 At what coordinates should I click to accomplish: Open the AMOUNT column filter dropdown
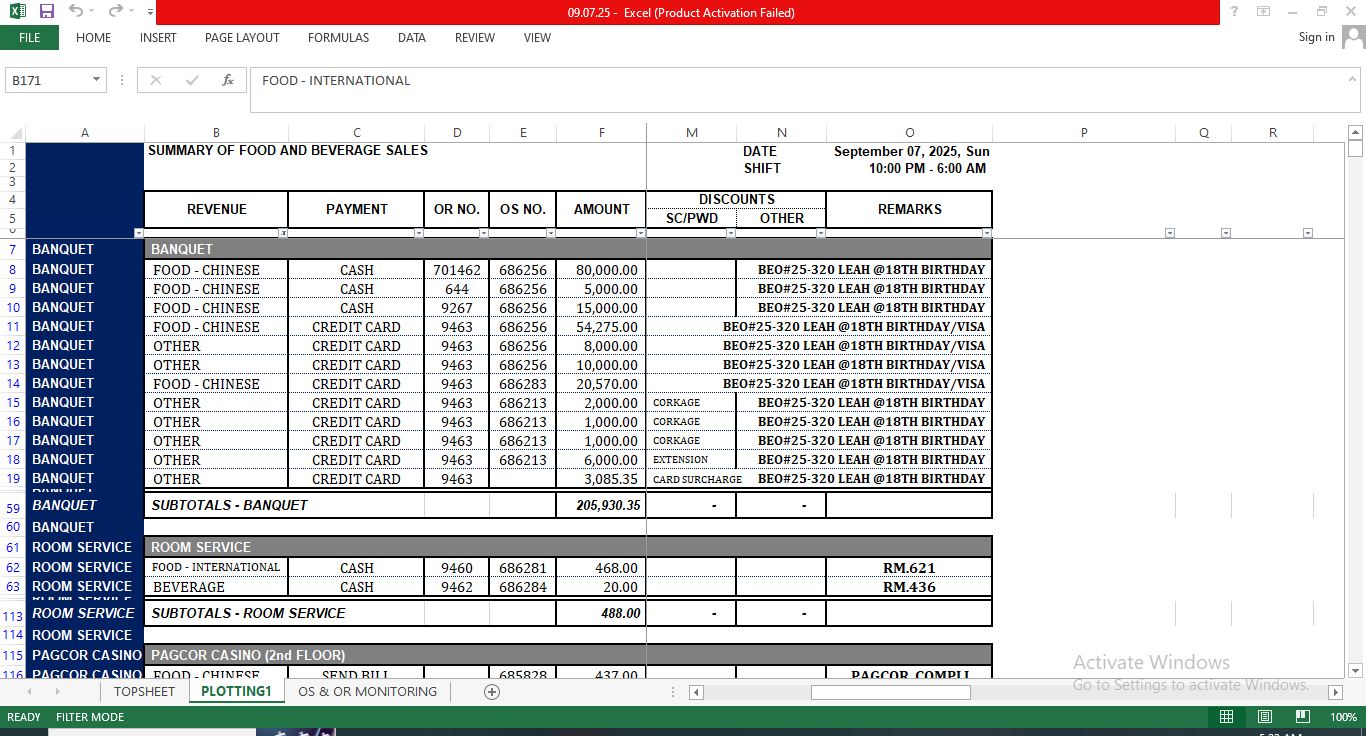click(641, 233)
